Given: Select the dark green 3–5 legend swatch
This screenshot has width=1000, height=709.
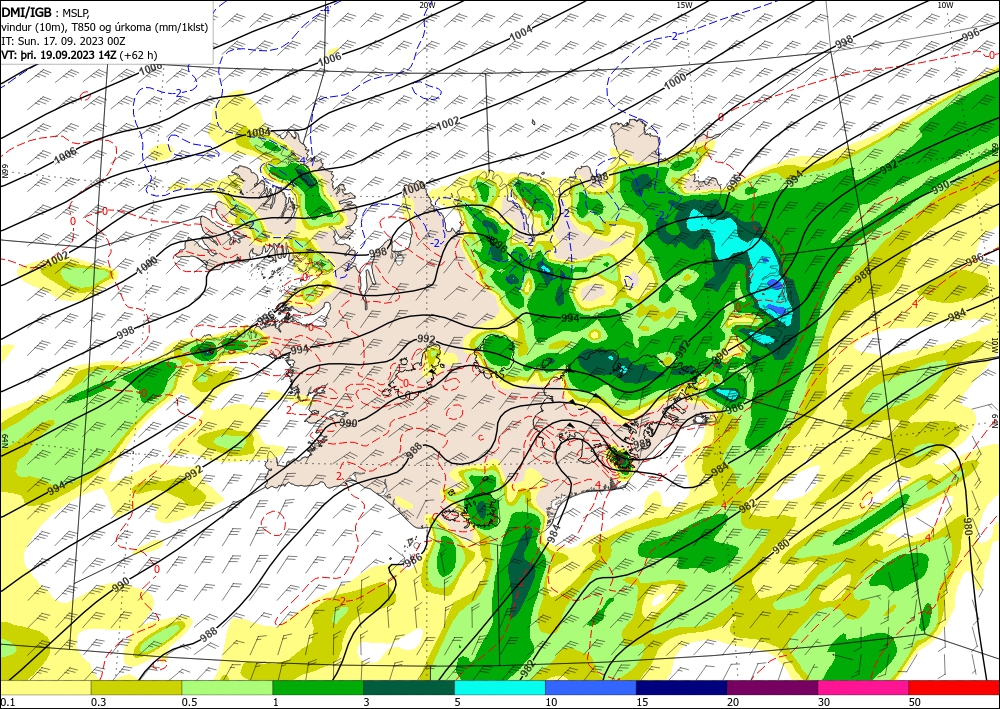Looking at the screenshot, I should [409, 688].
